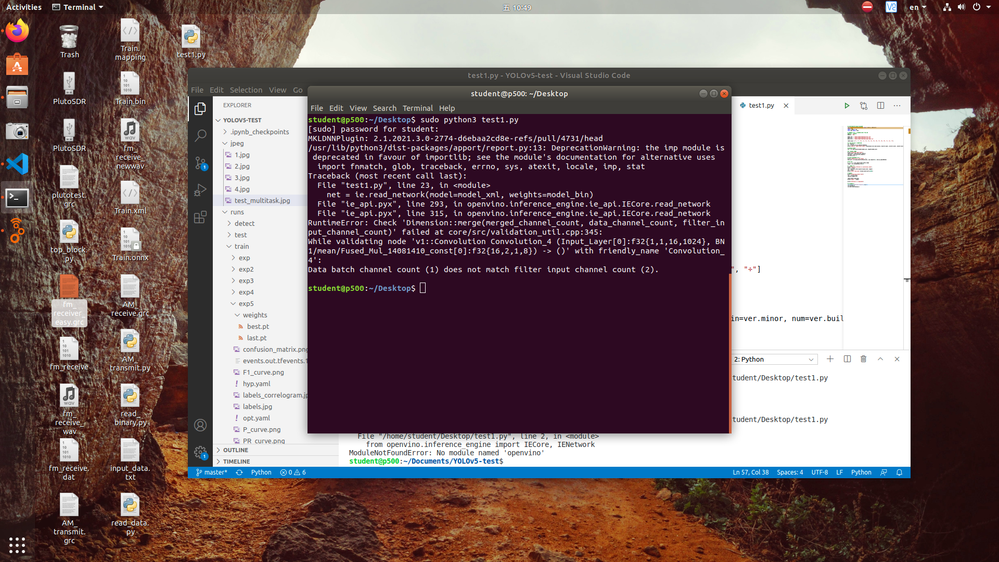Open the VS Code Search view
Image resolution: width=999 pixels, height=562 pixels.
pos(200,136)
